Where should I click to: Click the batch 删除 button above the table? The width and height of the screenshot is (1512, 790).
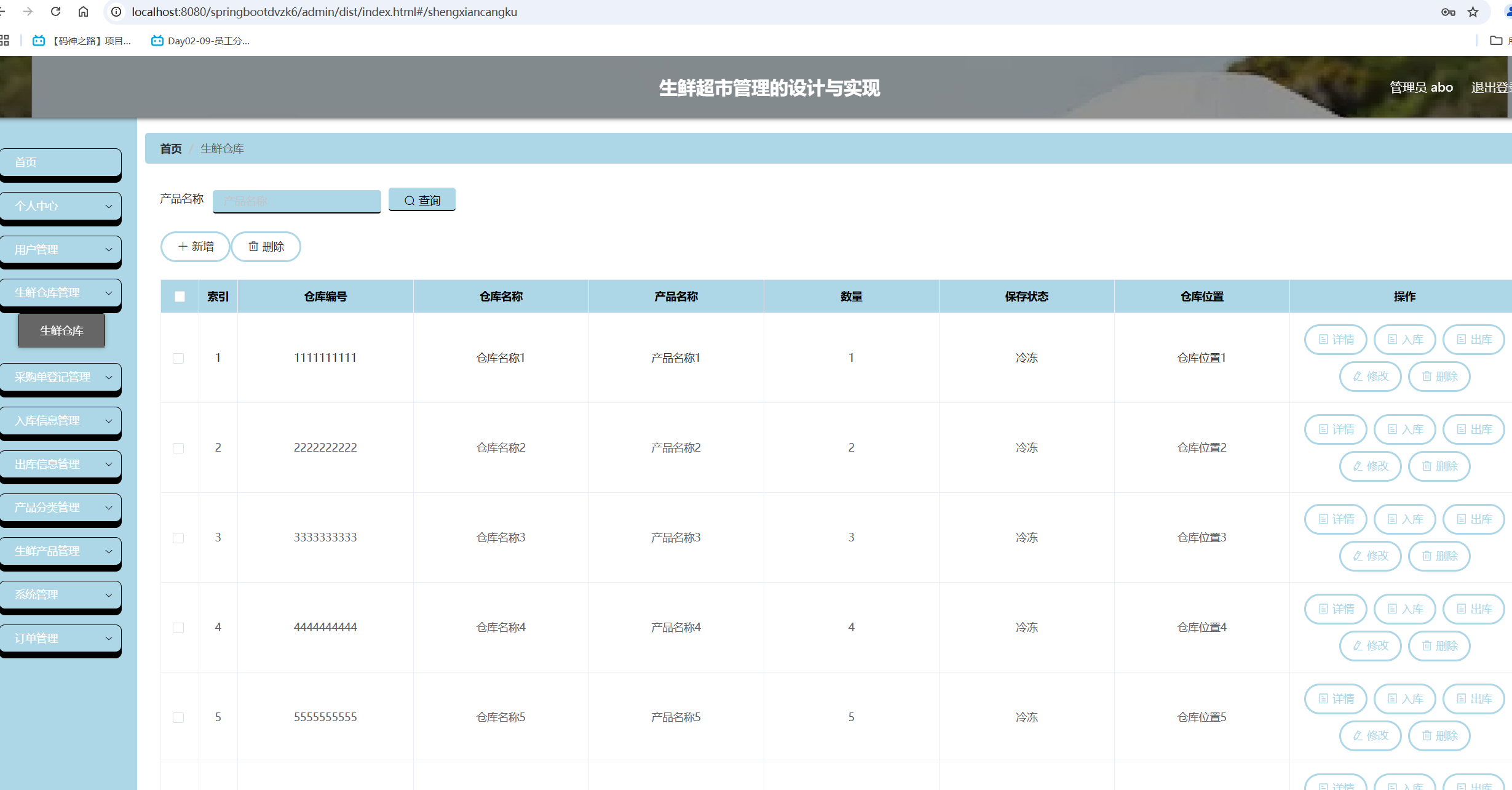(266, 247)
